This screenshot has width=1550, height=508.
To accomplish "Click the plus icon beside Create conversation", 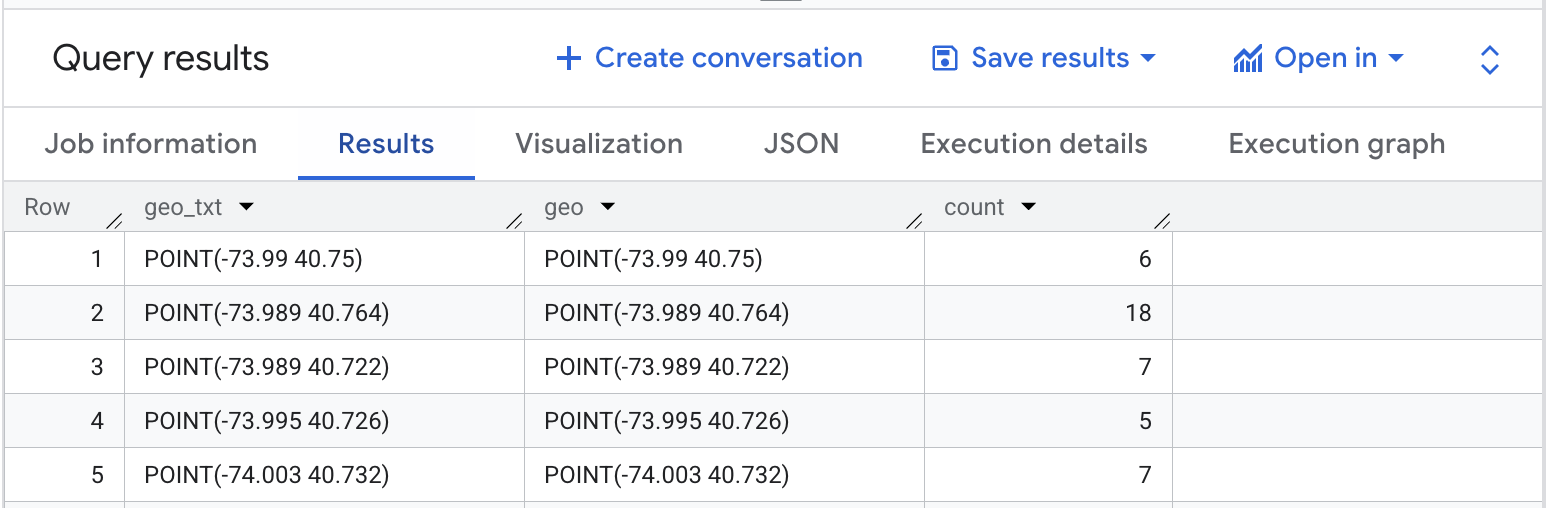I will 568,59.
